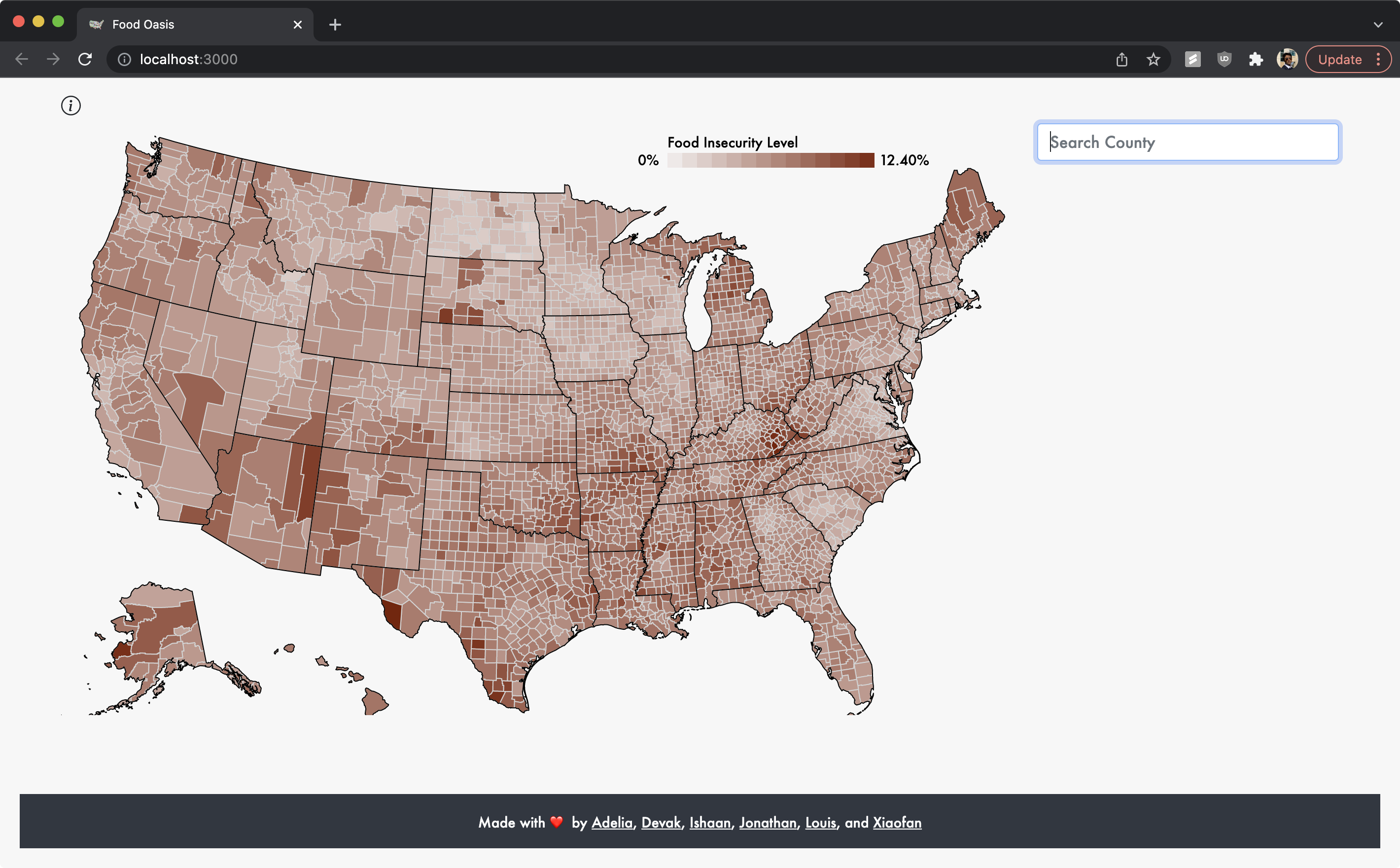Image resolution: width=1400 pixels, height=868 pixels.
Task: Click the uBlock shield extension icon
Action: (x=1224, y=59)
